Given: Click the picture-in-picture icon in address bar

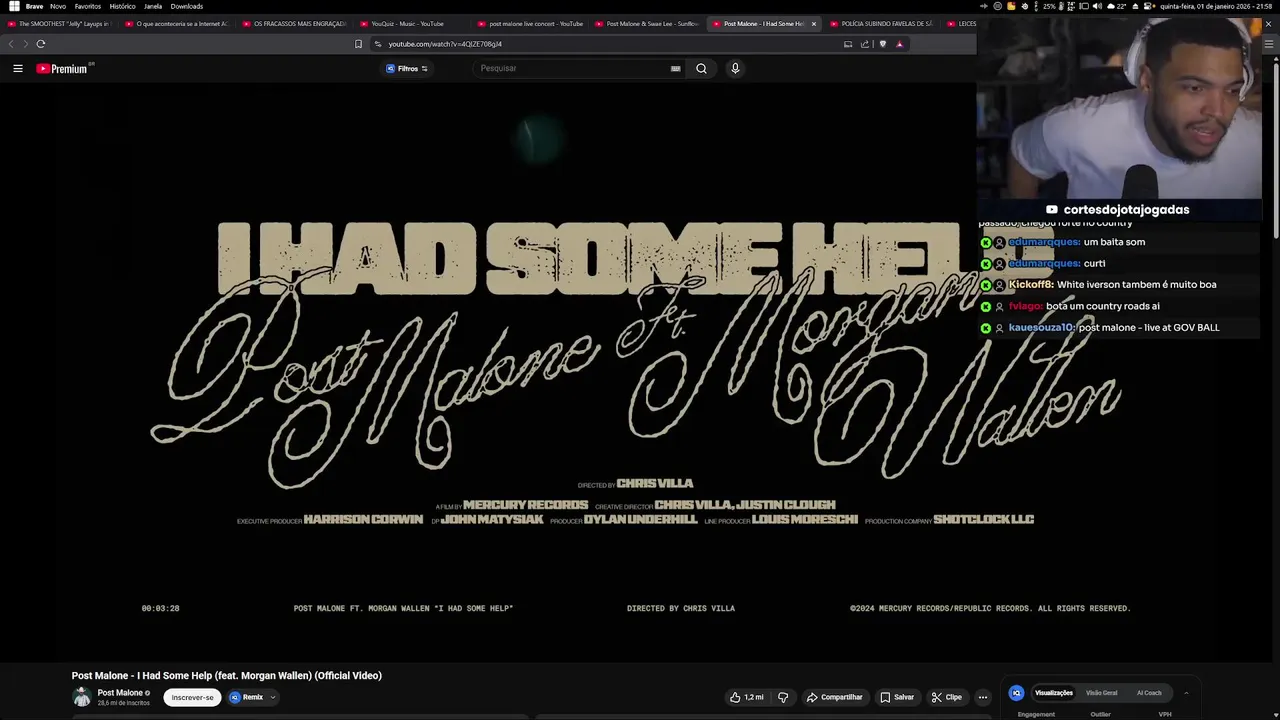Looking at the screenshot, I should 848,43.
